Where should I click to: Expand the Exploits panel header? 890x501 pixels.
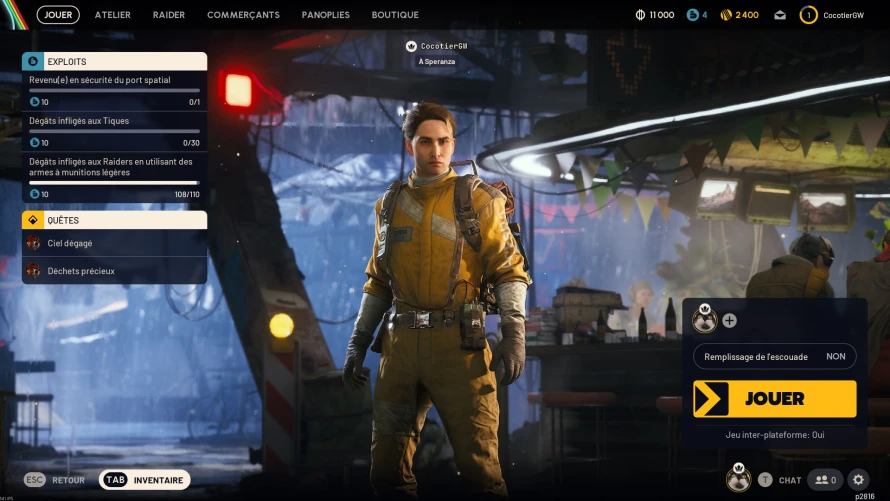click(114, 61)
